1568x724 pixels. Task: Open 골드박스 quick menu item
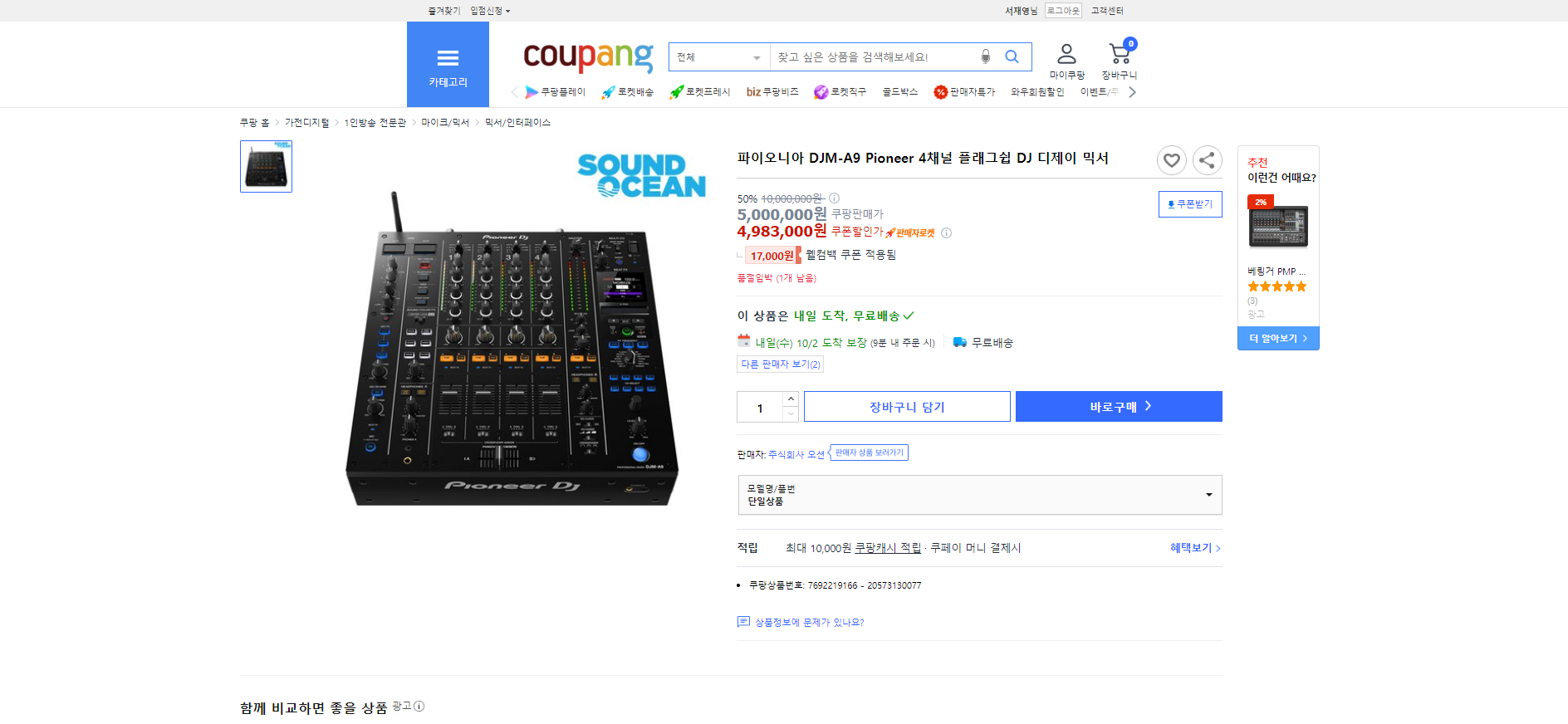[899, 92]
